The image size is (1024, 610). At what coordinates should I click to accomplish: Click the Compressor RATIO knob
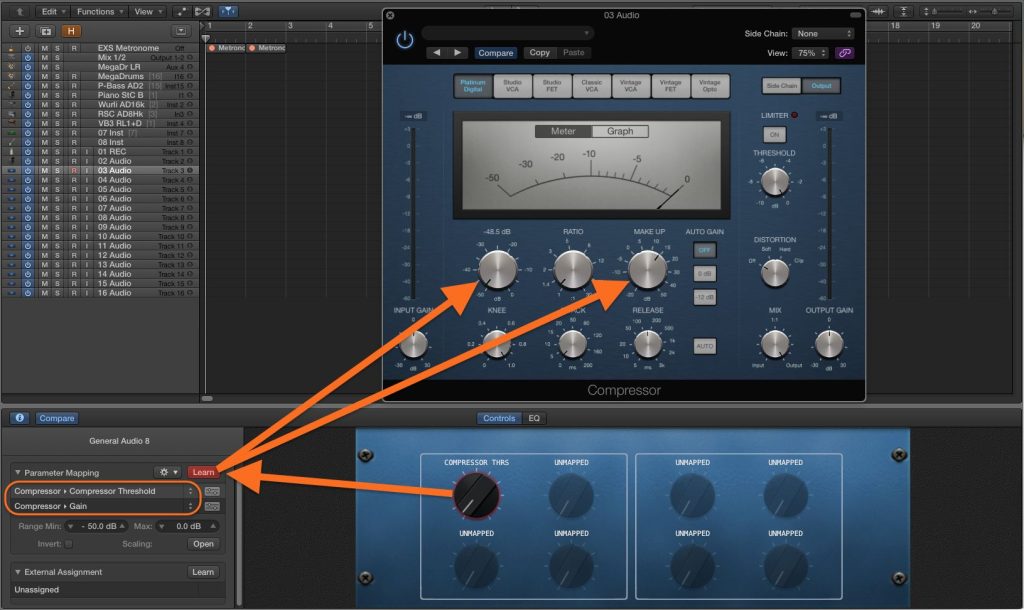(x=573, y=270)
